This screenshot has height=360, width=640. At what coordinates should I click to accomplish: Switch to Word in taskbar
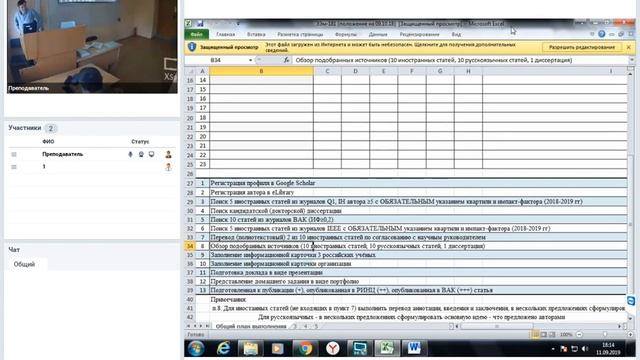(414, 348)
